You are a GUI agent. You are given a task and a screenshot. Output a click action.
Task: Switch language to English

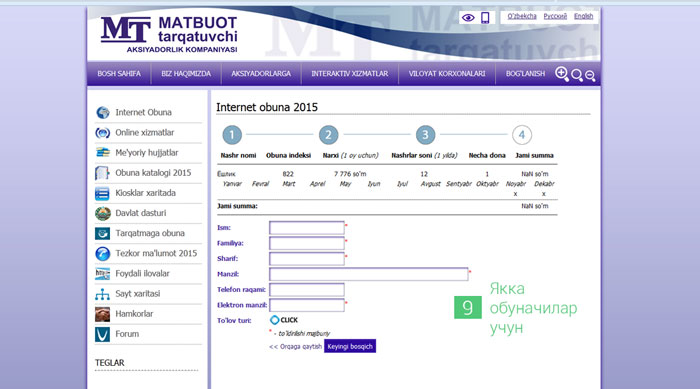coord(583,16)
